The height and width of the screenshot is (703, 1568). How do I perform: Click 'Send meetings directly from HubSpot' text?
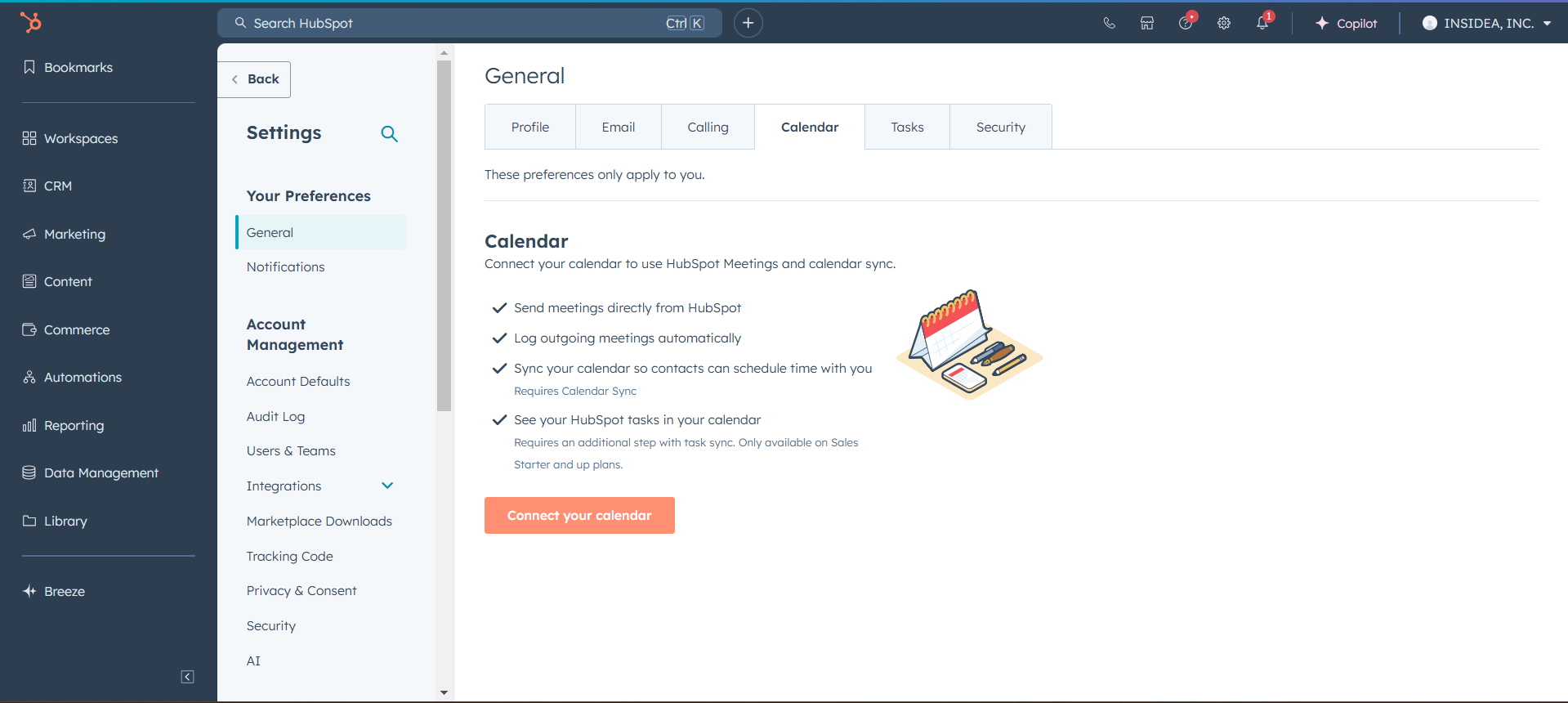click(628, 307)
